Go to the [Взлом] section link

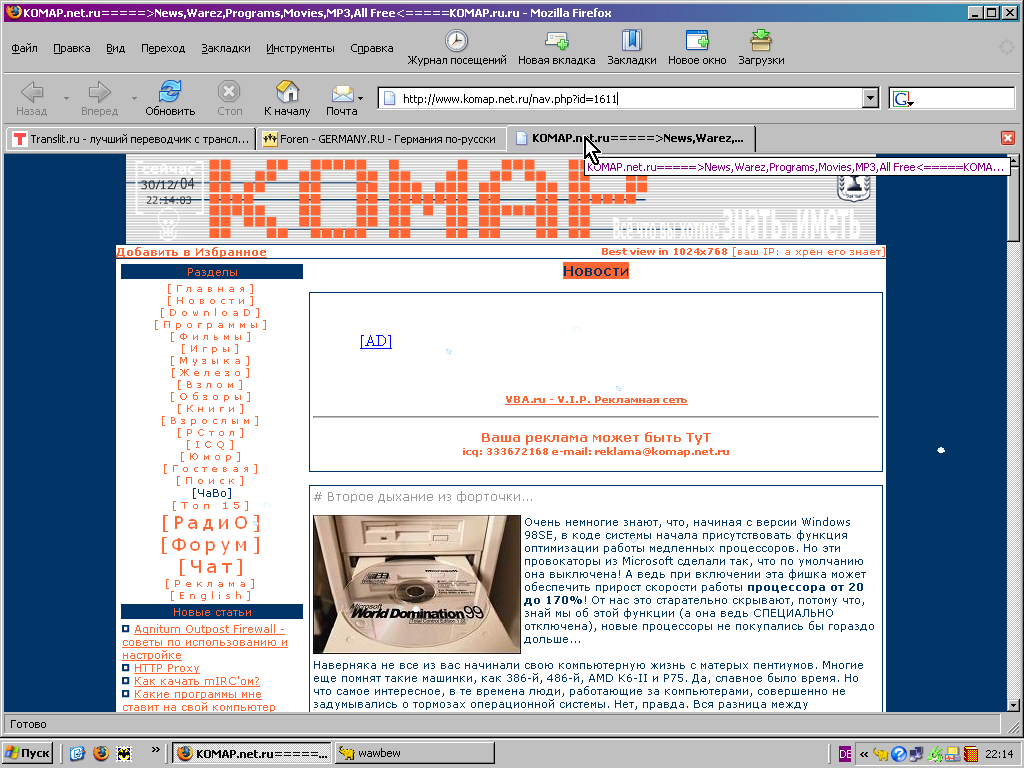pos(210,385)
